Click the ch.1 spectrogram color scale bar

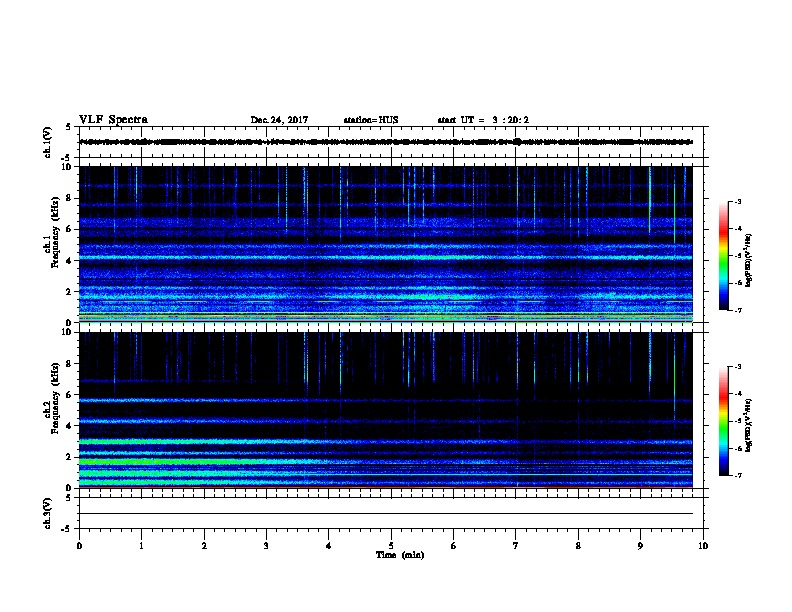[x=723, y=256]
